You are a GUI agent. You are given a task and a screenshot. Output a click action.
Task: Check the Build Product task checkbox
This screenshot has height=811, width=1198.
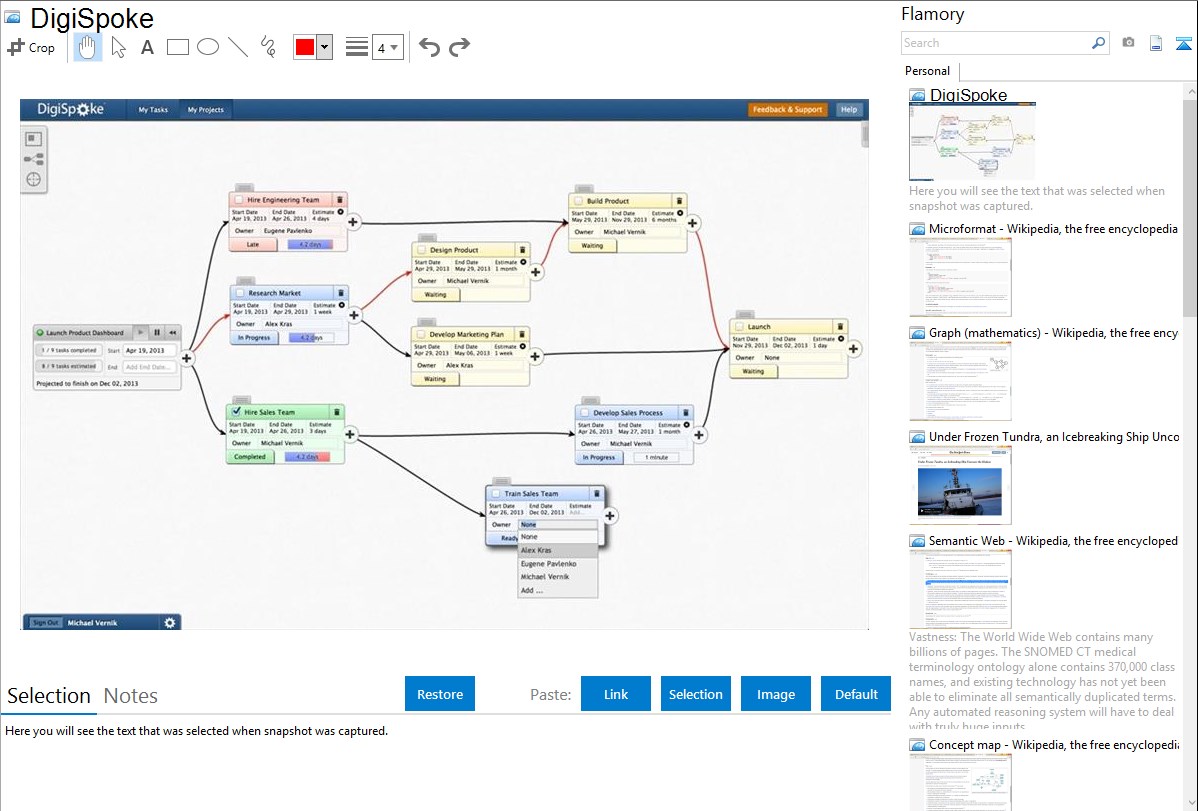pyautogui.click(x=578, y=201)
